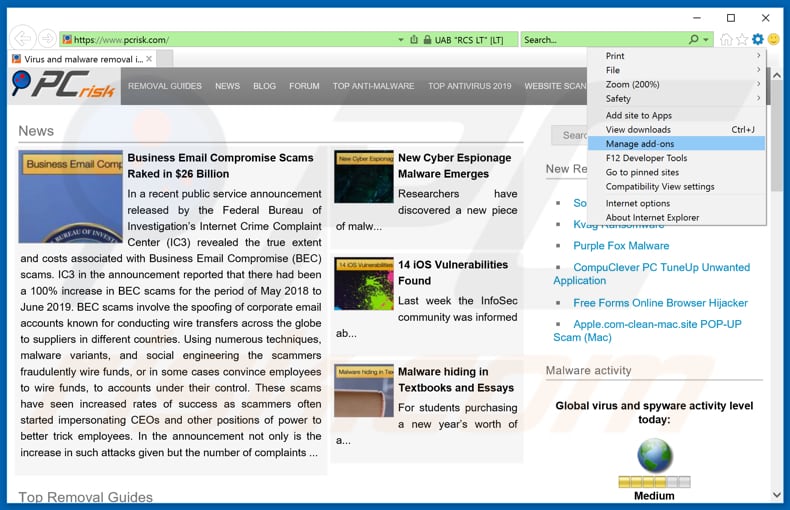The height and width of the screenshot is (510, 790).
Task: Click New Cyber Espionage article thumbnail
Action: click(x=364, y=176)
